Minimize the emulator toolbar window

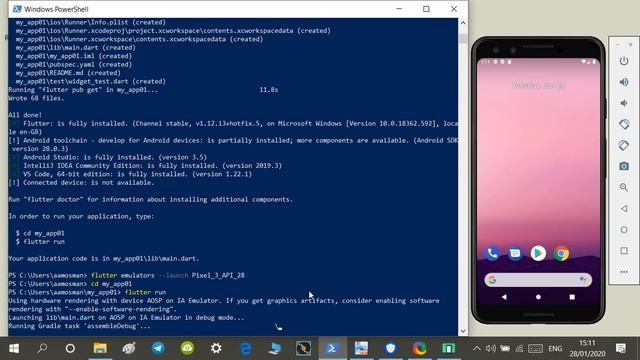618,44
